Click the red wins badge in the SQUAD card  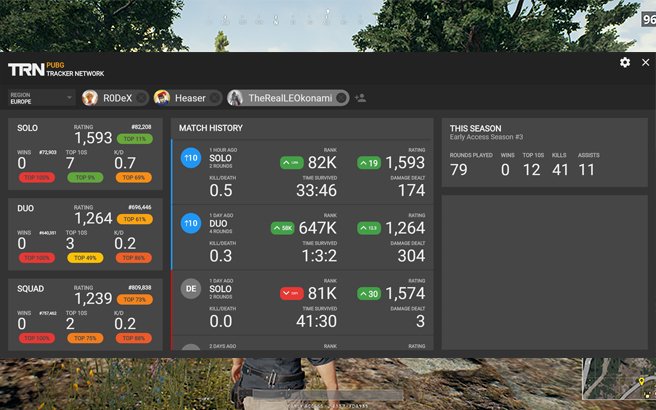[36, 338]
